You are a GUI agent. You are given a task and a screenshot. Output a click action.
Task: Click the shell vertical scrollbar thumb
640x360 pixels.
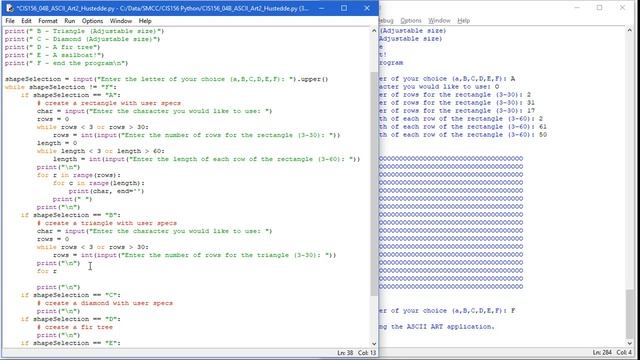(629, 313)
